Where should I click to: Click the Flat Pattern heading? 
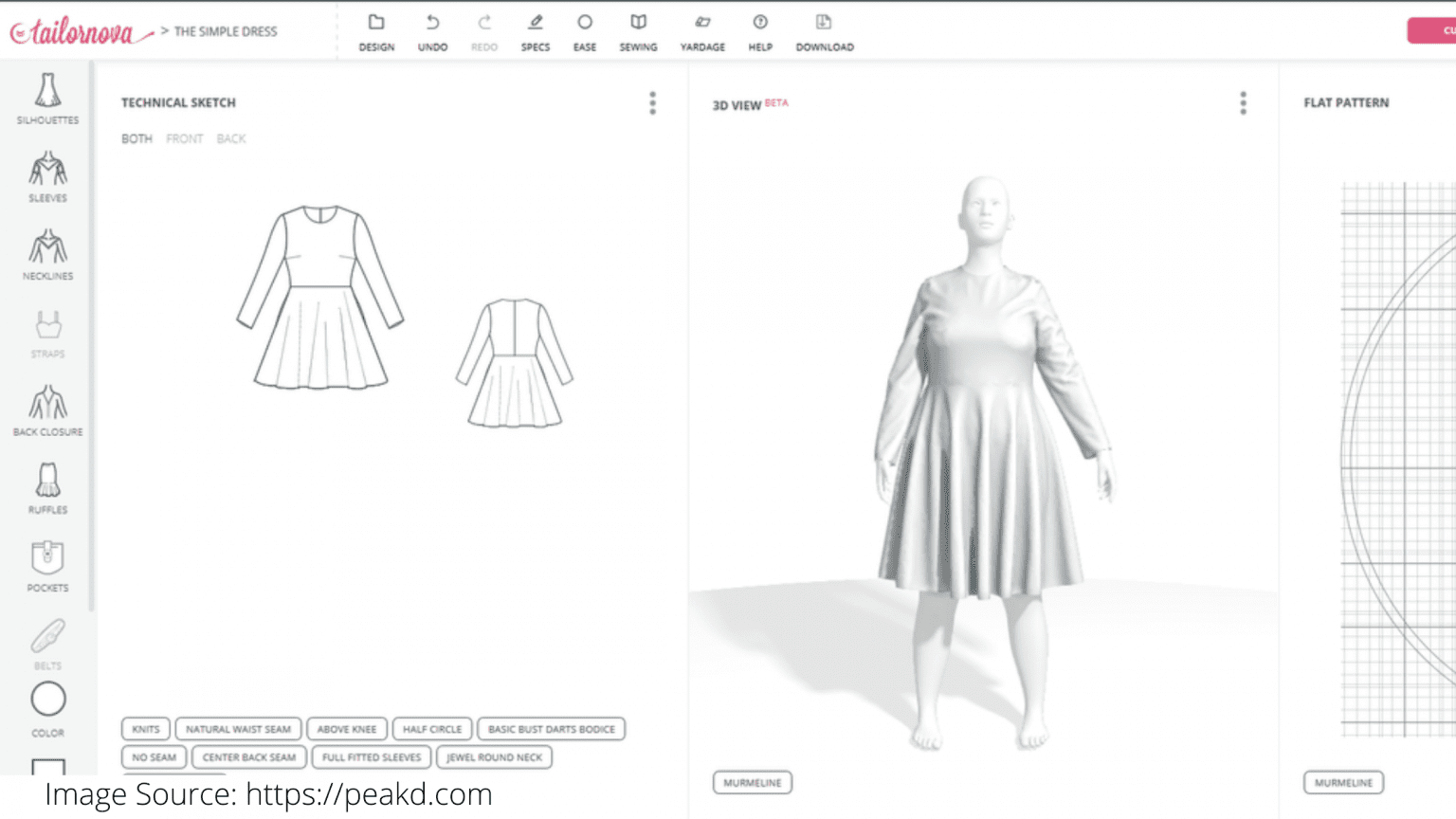[x=1346, y=102]
